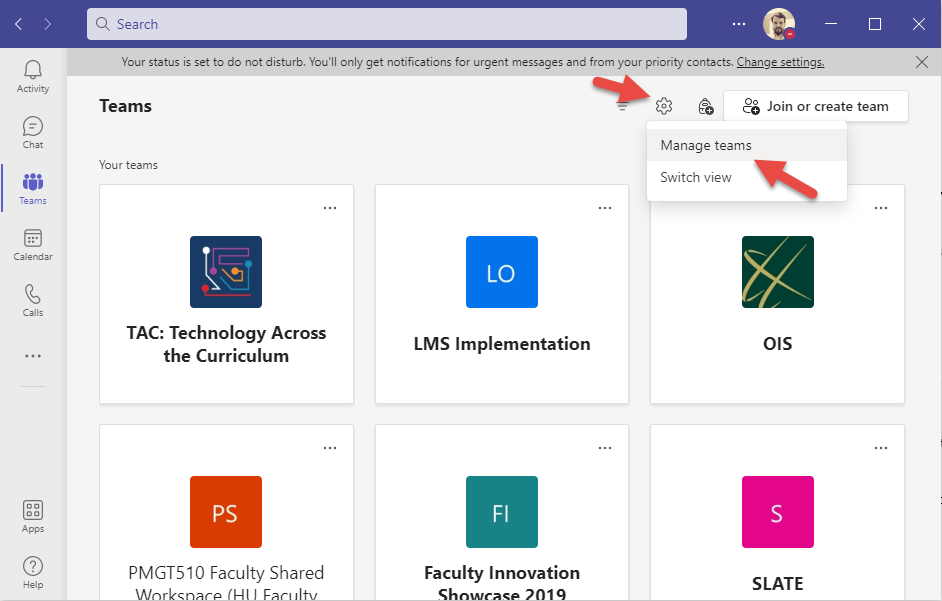Click the create team from template icon
Screen dimensions: 942x601
pyautogui.click(x=705, y=106)
